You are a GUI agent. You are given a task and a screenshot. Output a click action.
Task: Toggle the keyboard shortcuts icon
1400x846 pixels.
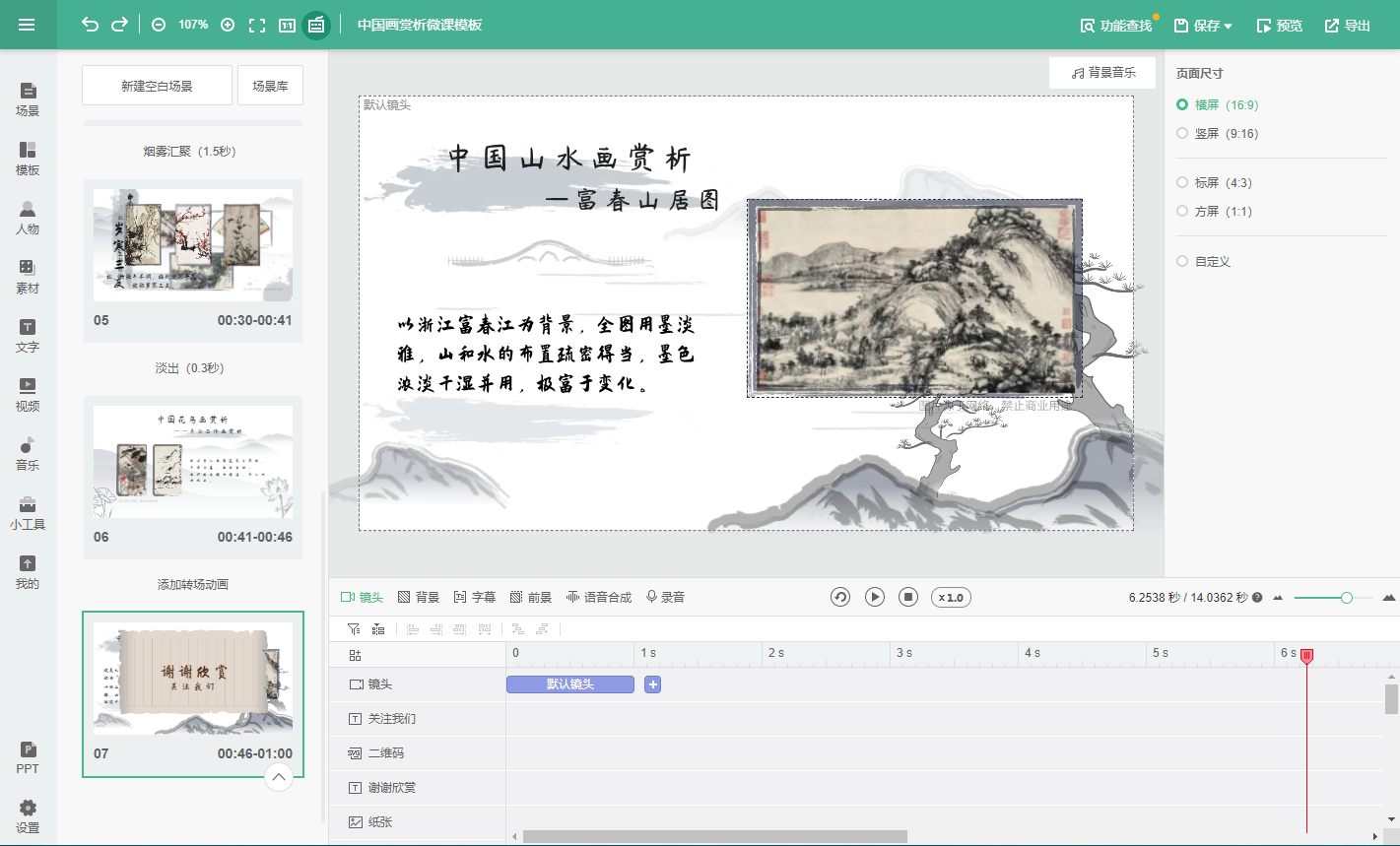316,25
